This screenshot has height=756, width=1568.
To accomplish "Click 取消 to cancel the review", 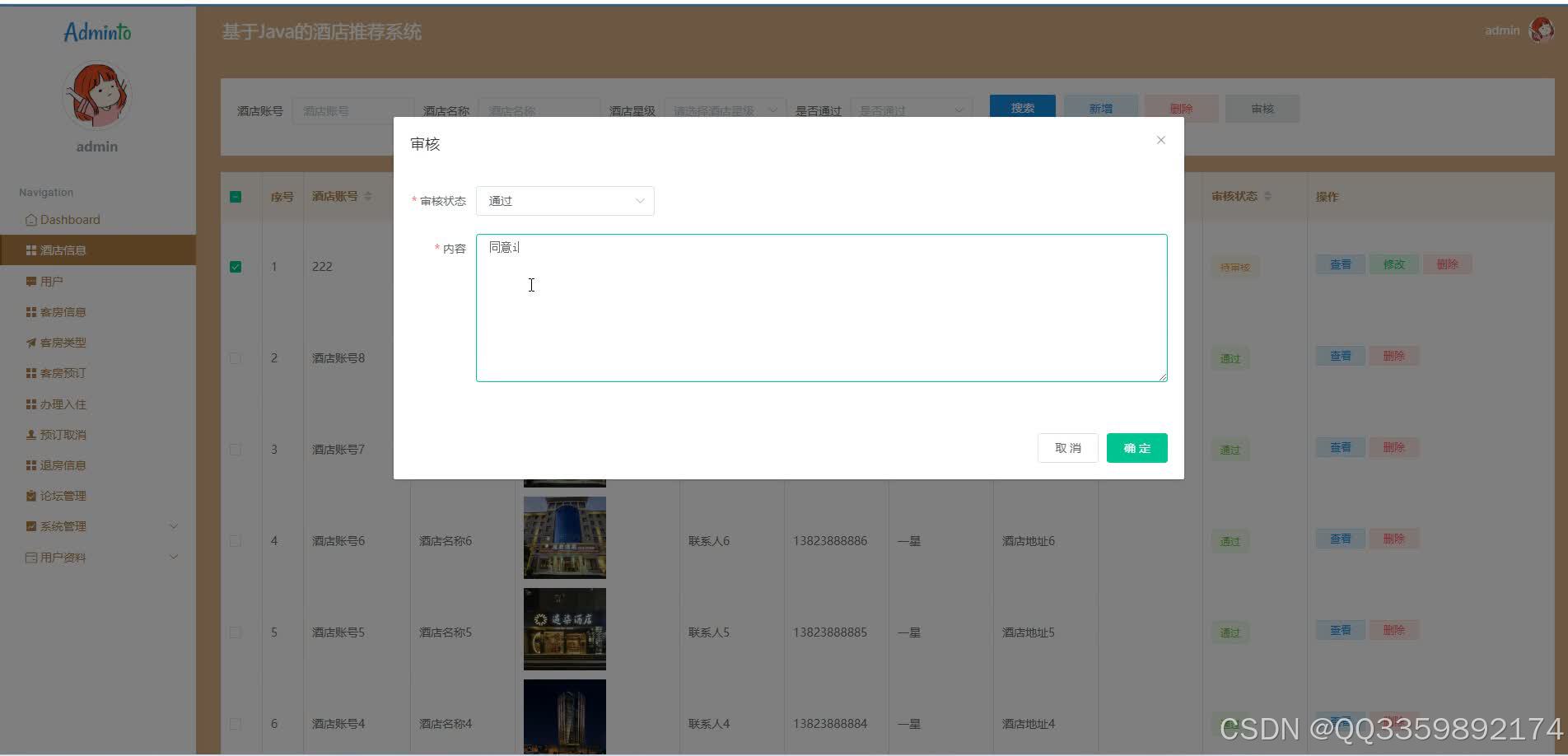I will [x=1067, y=448].
